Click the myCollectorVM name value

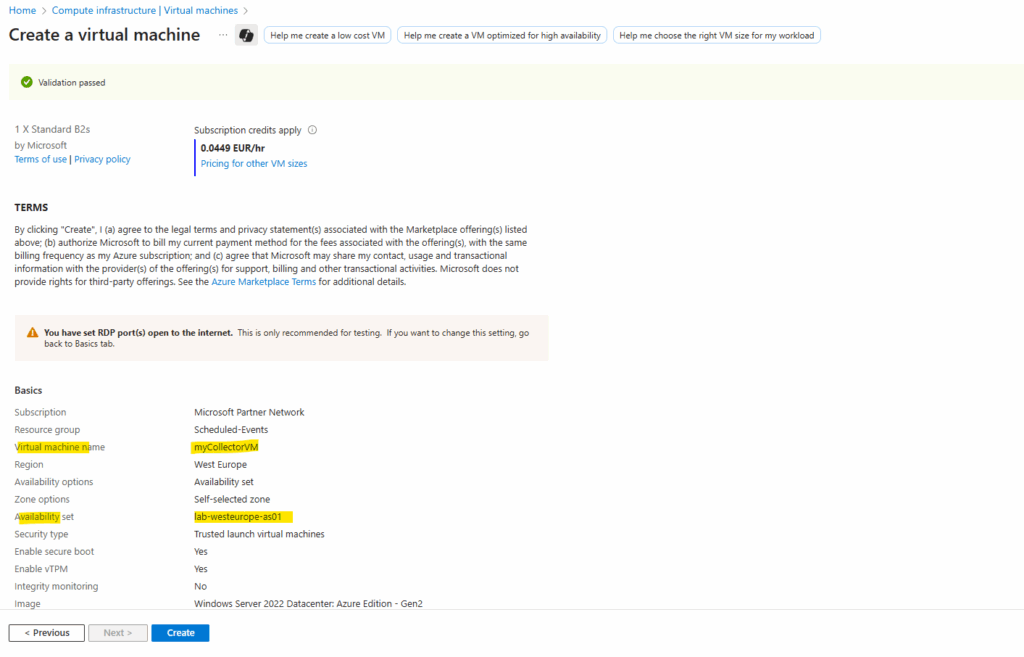click(226, 447)
